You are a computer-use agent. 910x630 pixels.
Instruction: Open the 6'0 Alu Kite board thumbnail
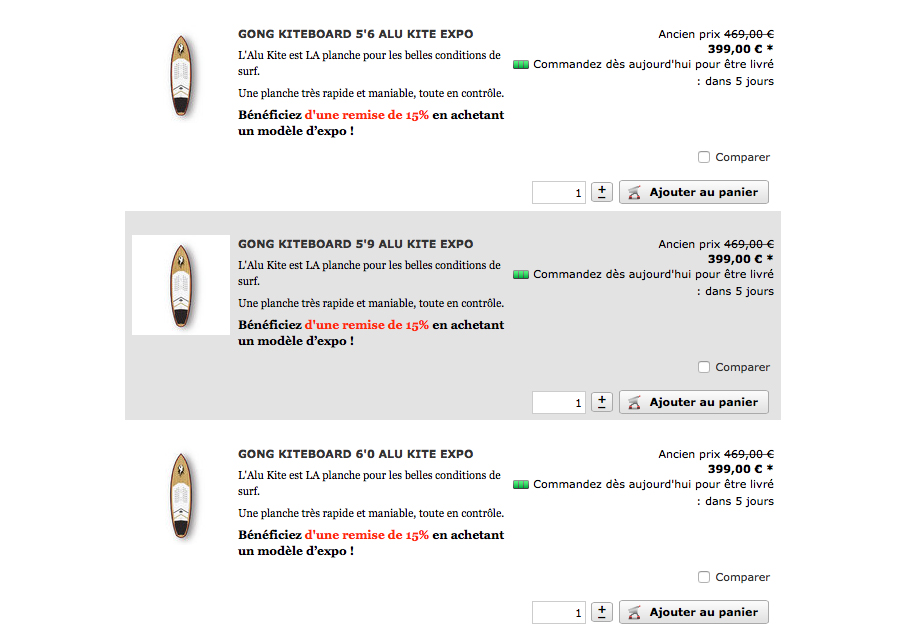(181, 496)
